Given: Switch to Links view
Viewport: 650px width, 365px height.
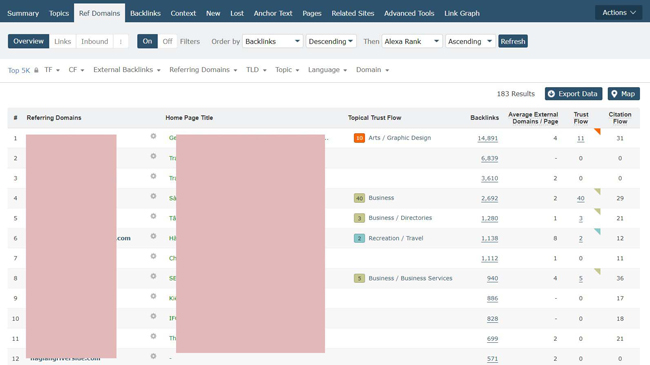Looking at the screenshot, I should 63,41.
